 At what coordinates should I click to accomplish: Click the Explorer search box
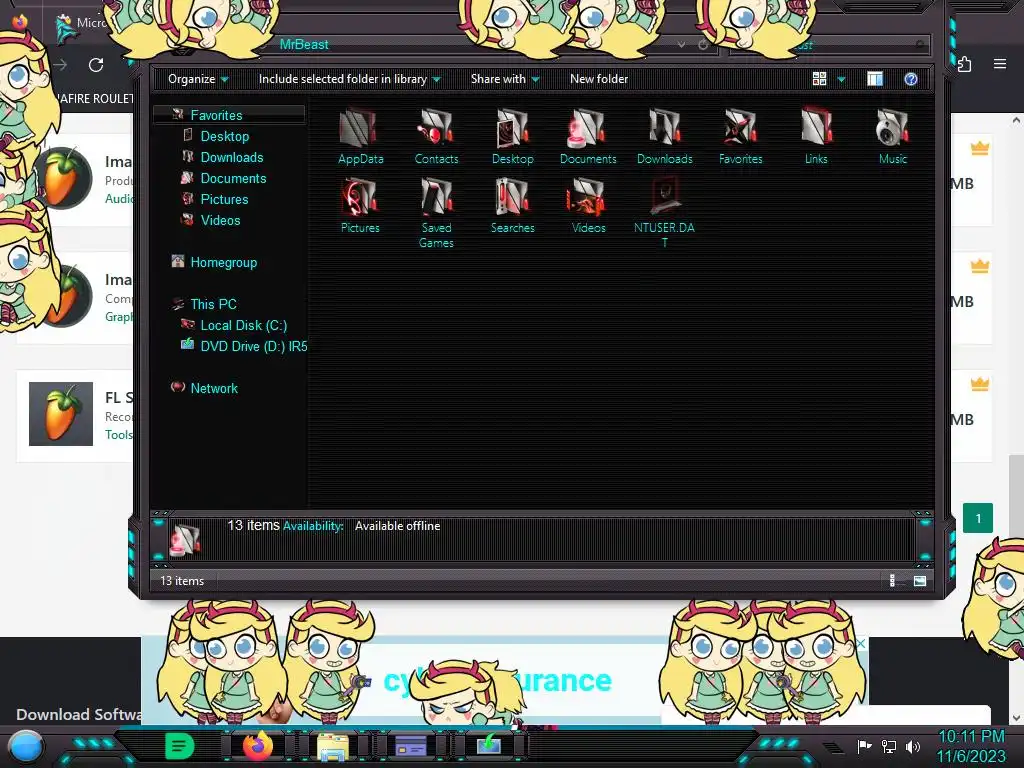point(829,44)
